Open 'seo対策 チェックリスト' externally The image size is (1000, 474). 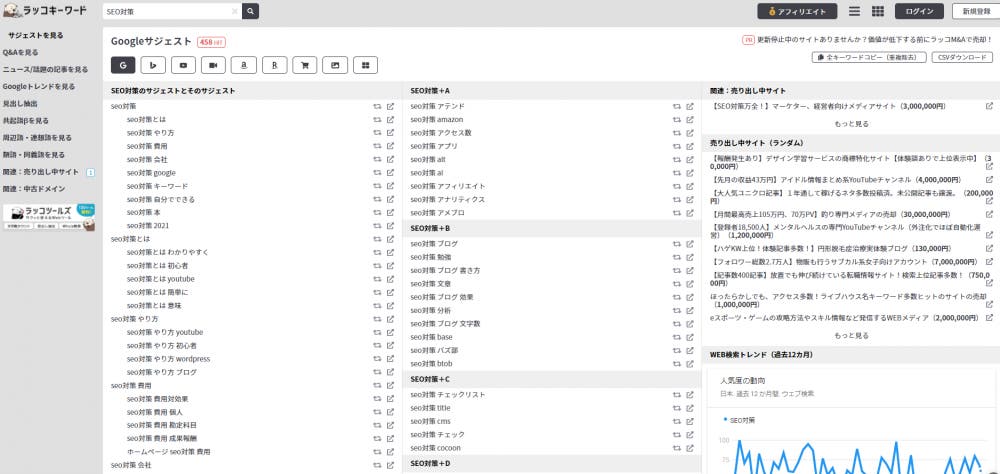pos(689,394)
